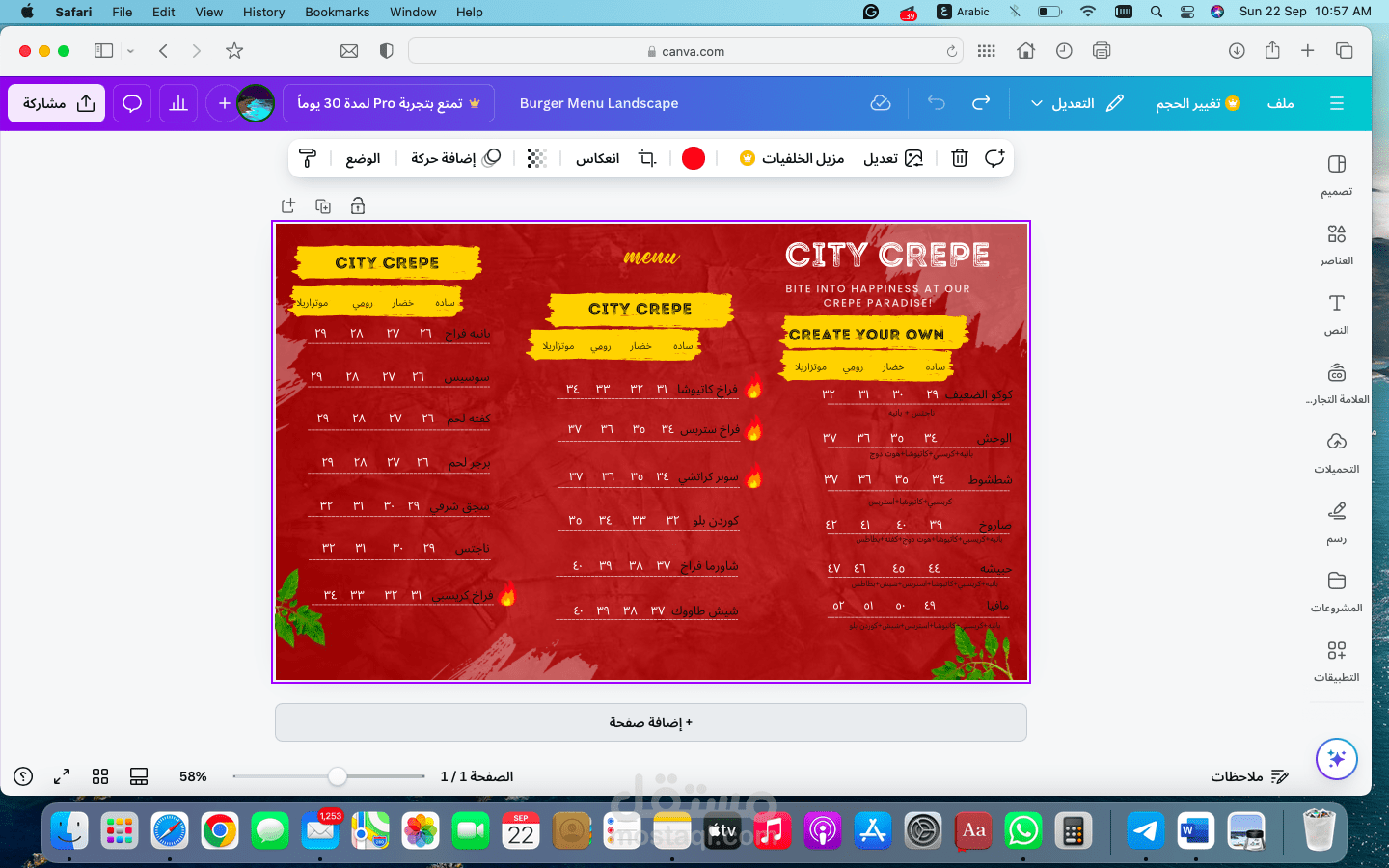Open the Canva hamburger main menu
Viewport: 1389px width, 868px height.
(x=1337, y=103)
